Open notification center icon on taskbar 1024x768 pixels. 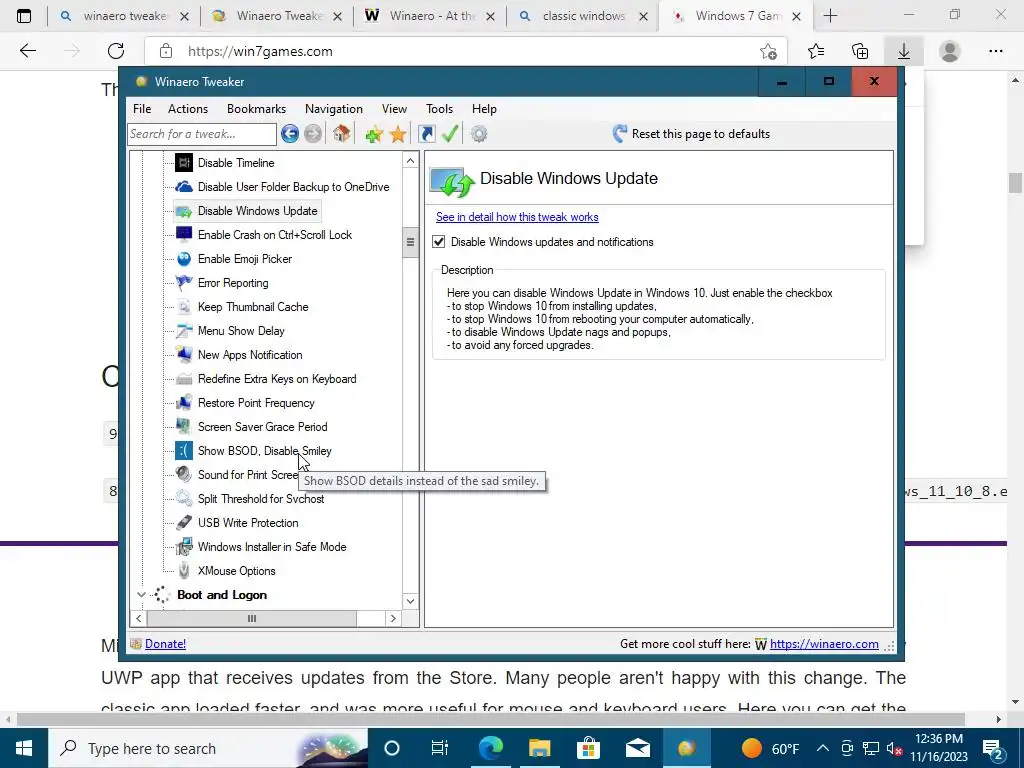[x=993, y=748]
